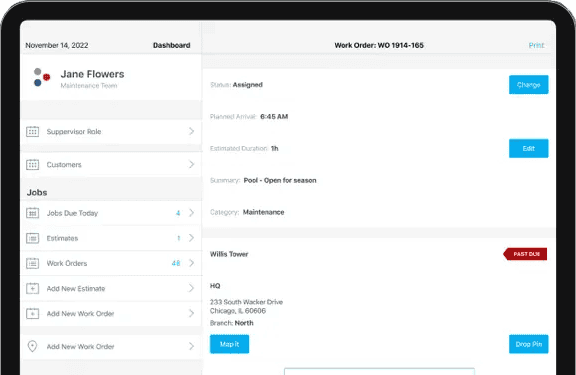
Task: Click the Estimates list icon
Action: [33, 238]
